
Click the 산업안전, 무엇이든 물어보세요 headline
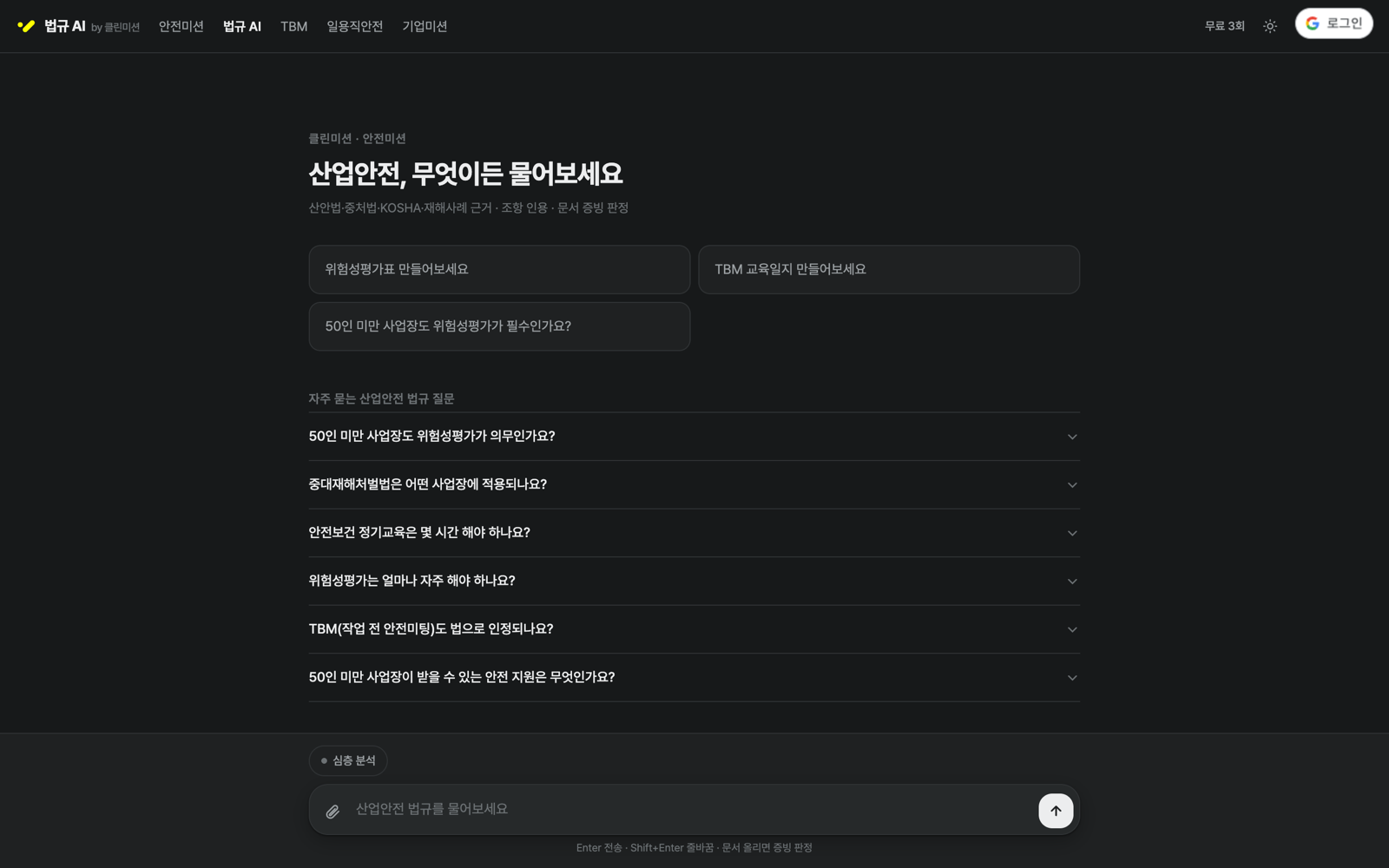coord(465,174)
